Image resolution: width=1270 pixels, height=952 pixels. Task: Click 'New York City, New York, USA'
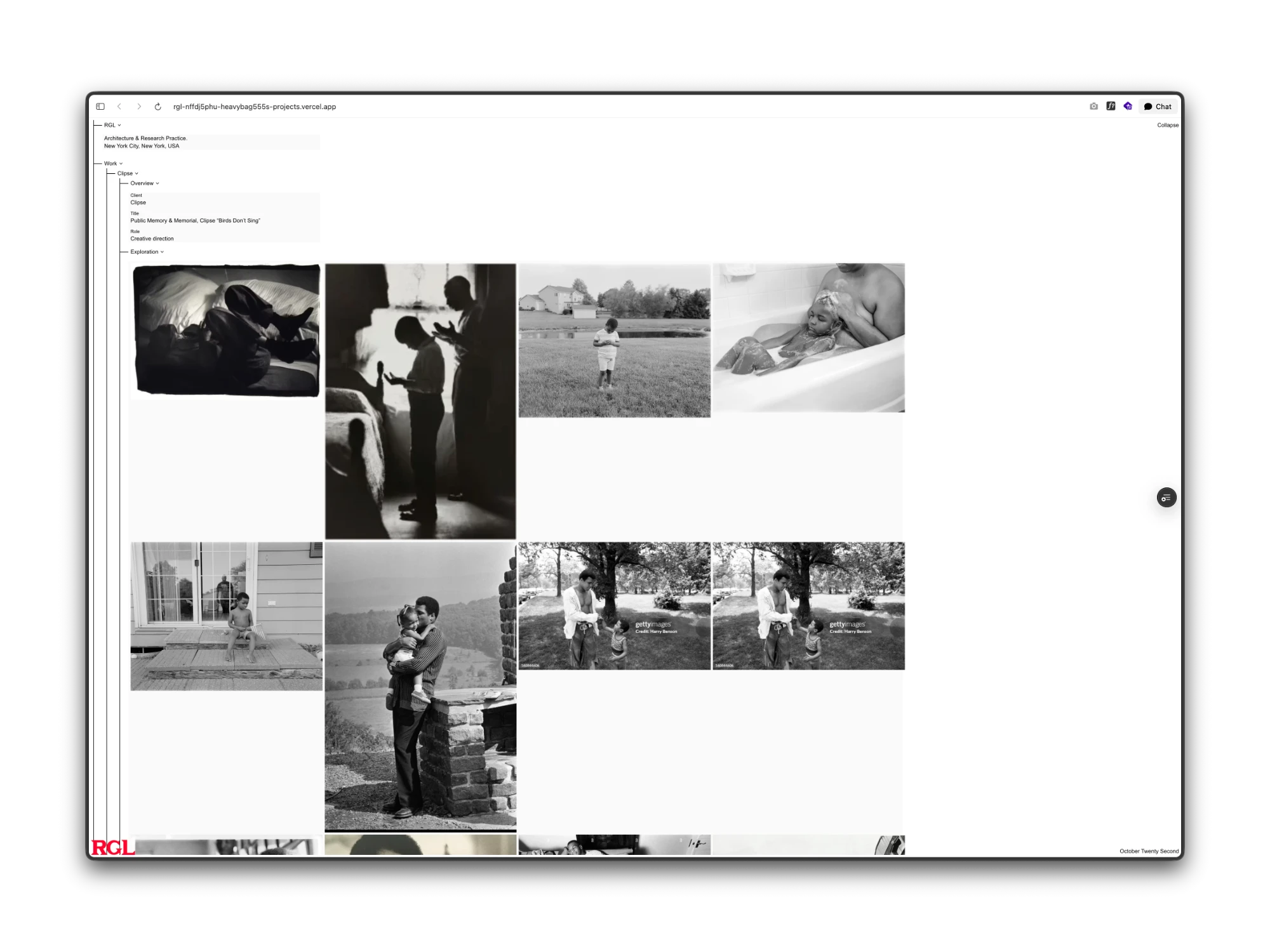(142, 146)
